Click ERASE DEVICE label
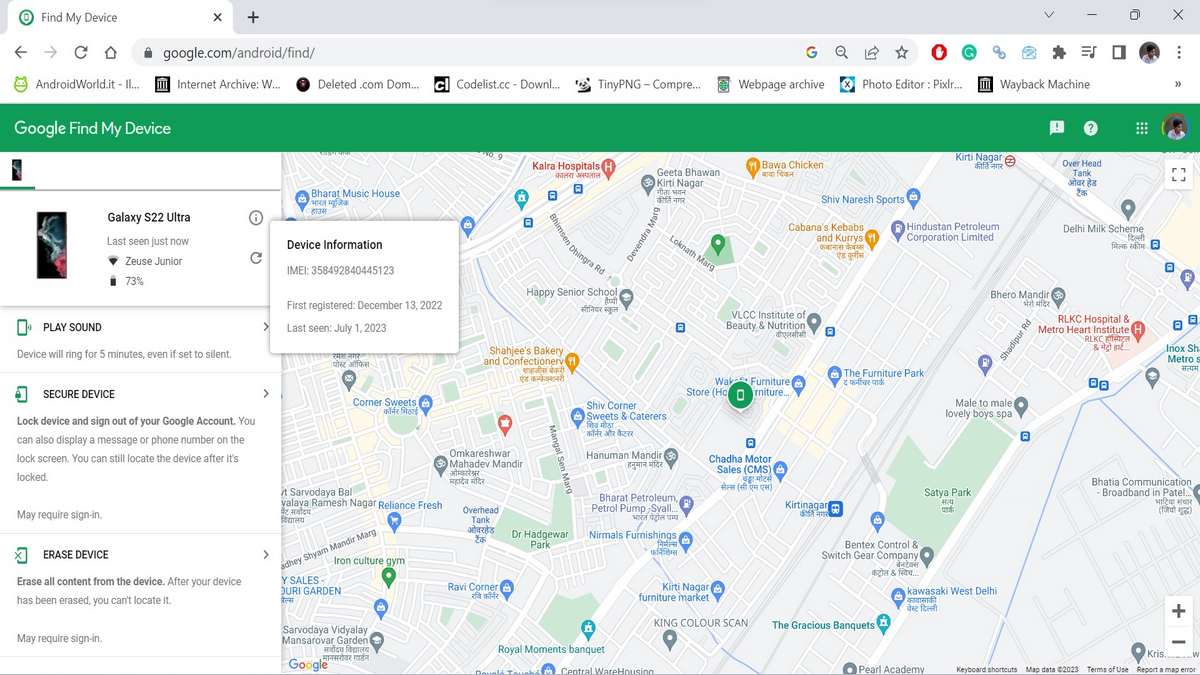Image resolution: width=1200 pixels, height=675 pixels. [76, 554]
